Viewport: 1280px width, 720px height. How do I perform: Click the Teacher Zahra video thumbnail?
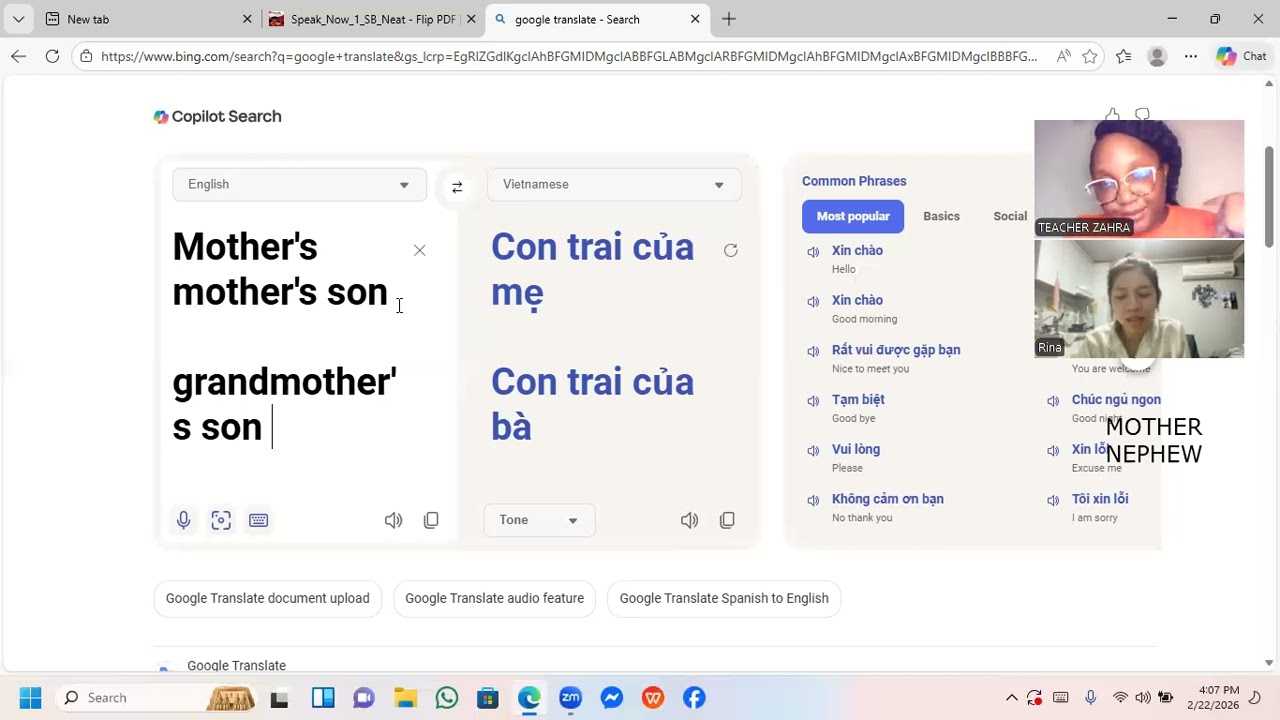(x=1139, y=179)
